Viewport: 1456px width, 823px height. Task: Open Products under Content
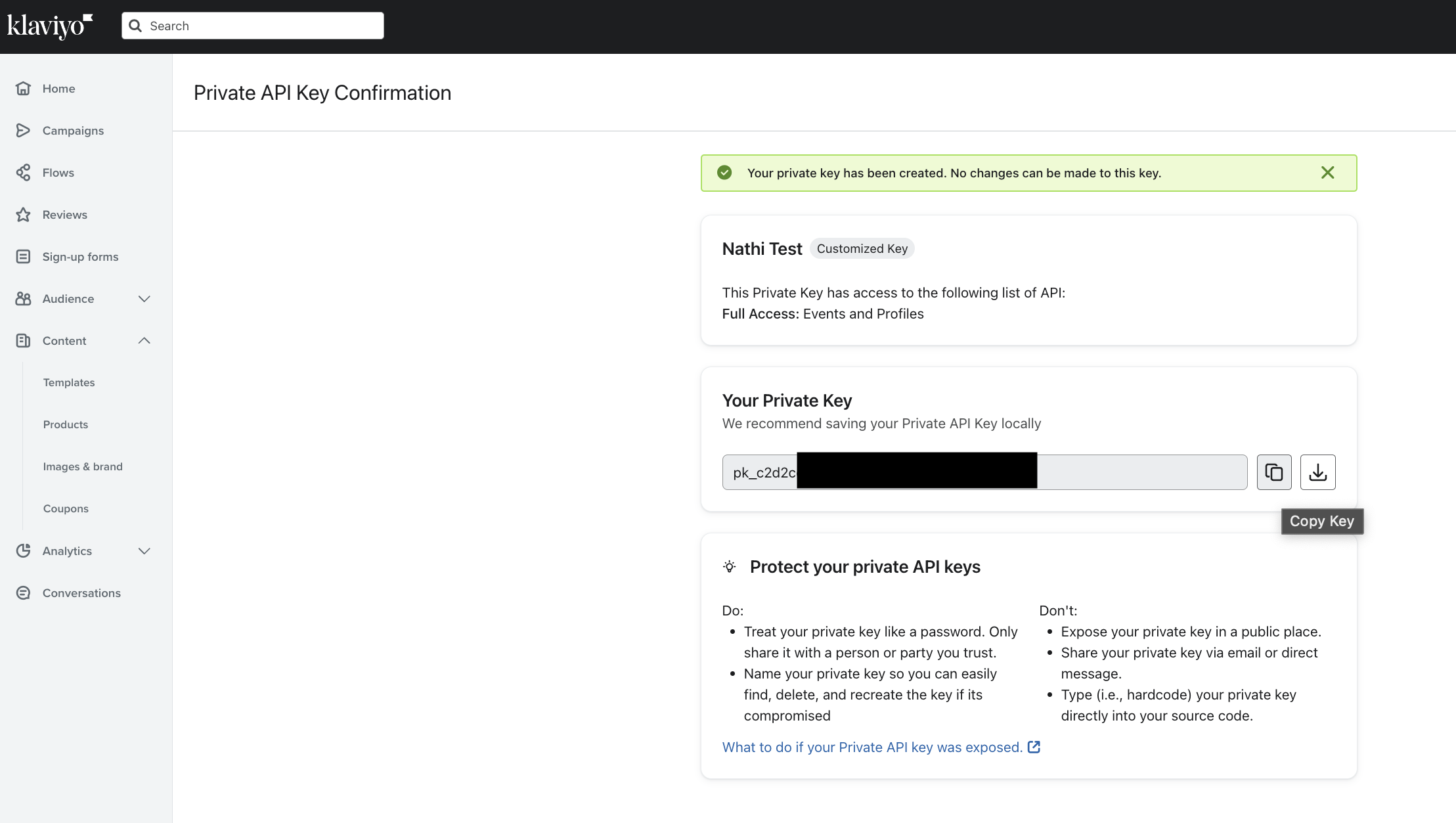coord(66,425)
